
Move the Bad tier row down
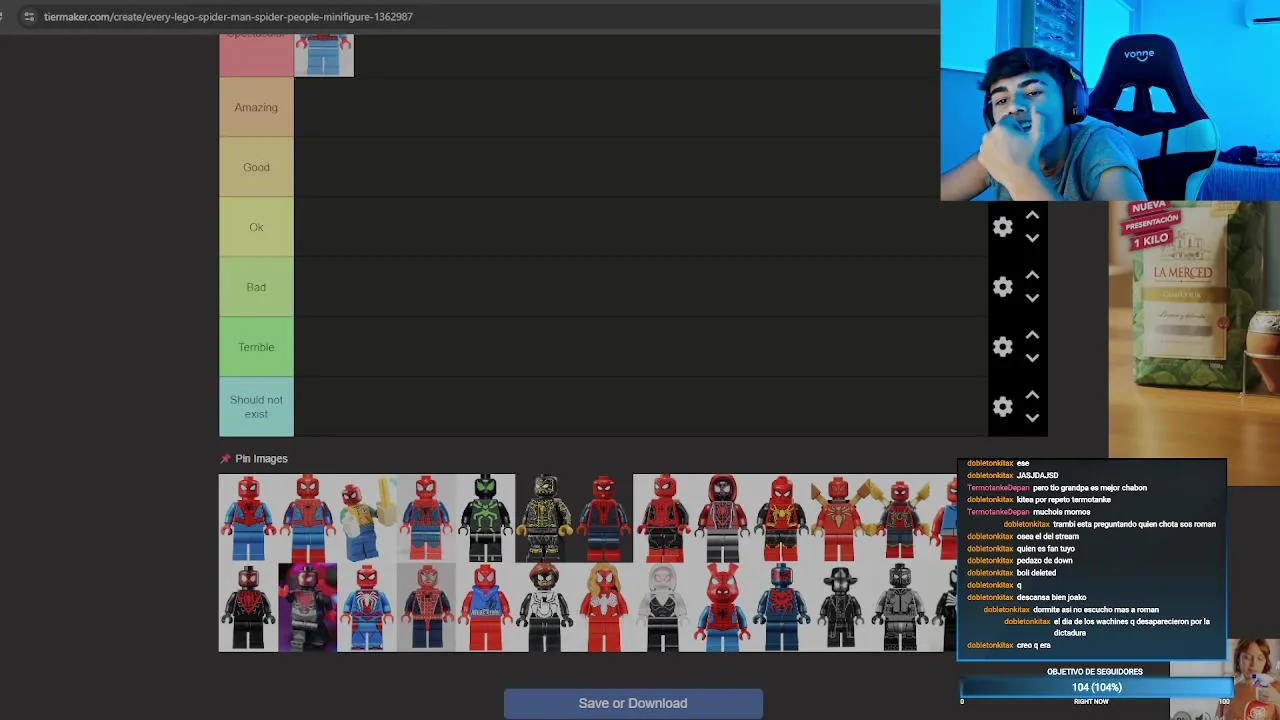tap(1032, 298)
